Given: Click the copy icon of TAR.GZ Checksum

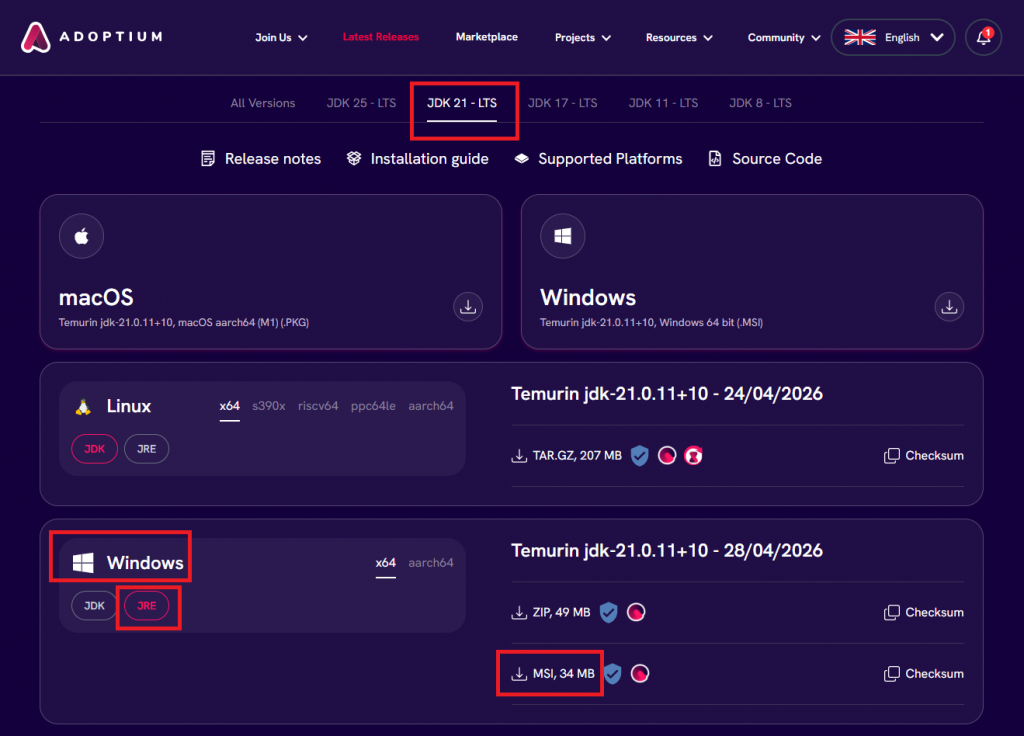Looking at the screenshot, I should [x=891, y=456].
